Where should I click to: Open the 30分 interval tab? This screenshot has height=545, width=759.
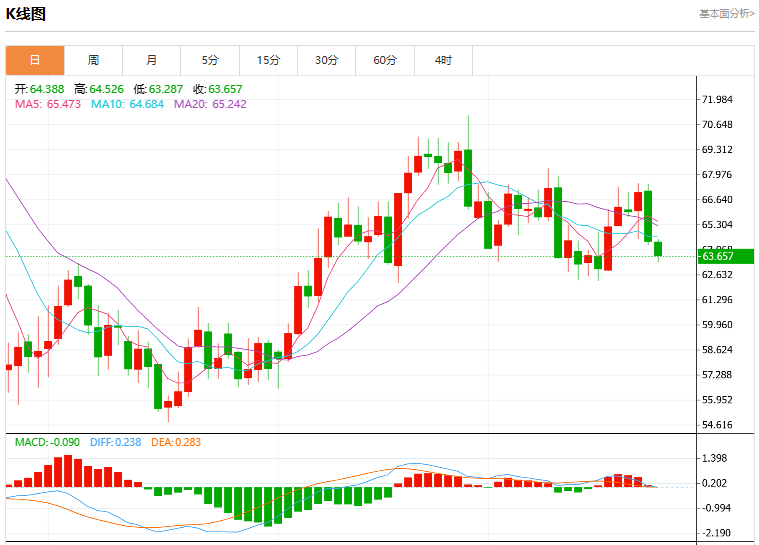point(327,61)
